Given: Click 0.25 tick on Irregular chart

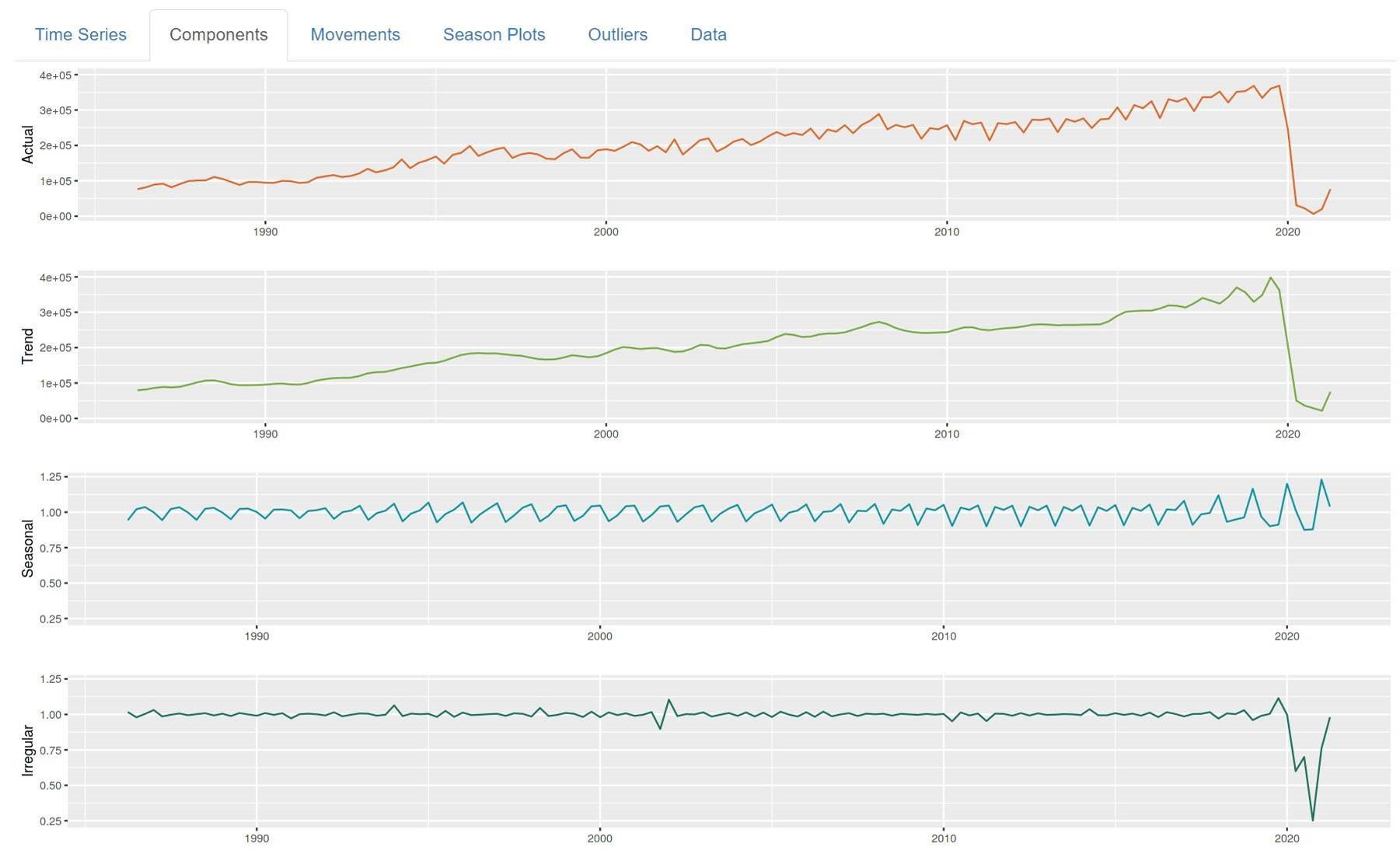Looking at the screenshot, I should coord(51,821).
